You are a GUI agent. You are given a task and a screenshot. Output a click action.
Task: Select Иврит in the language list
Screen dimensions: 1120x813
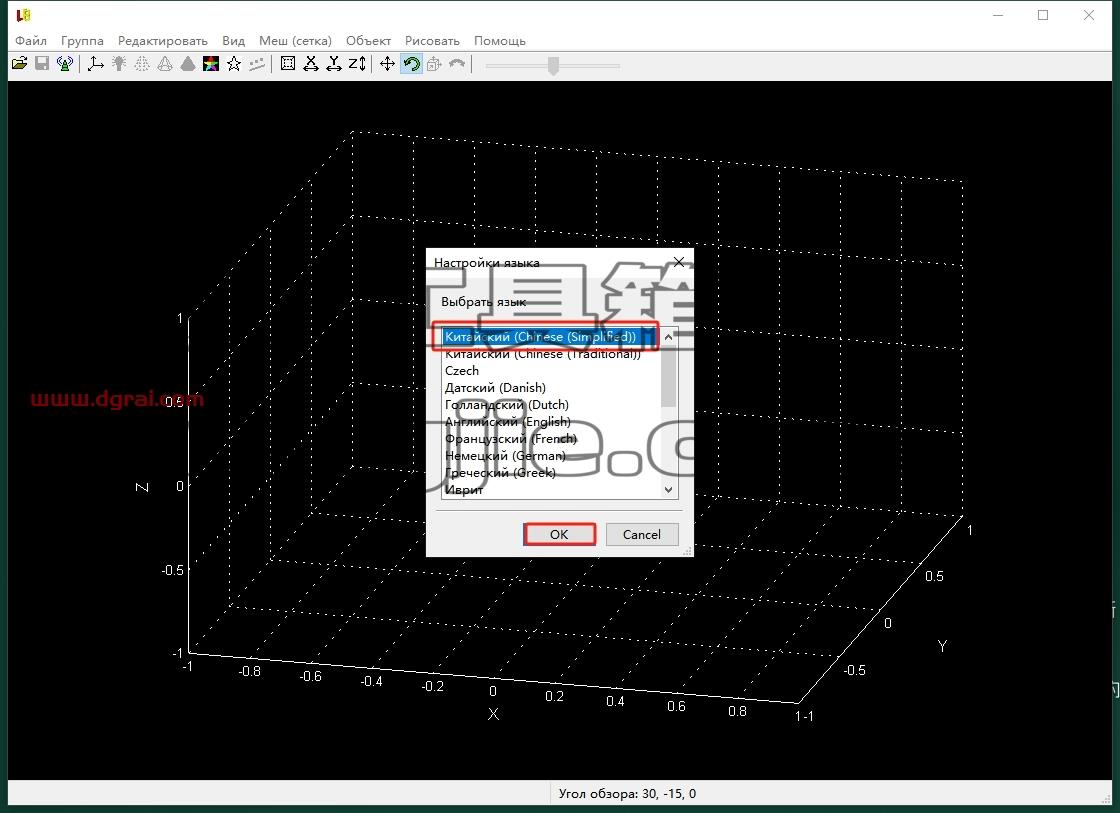tap(551, 490)
